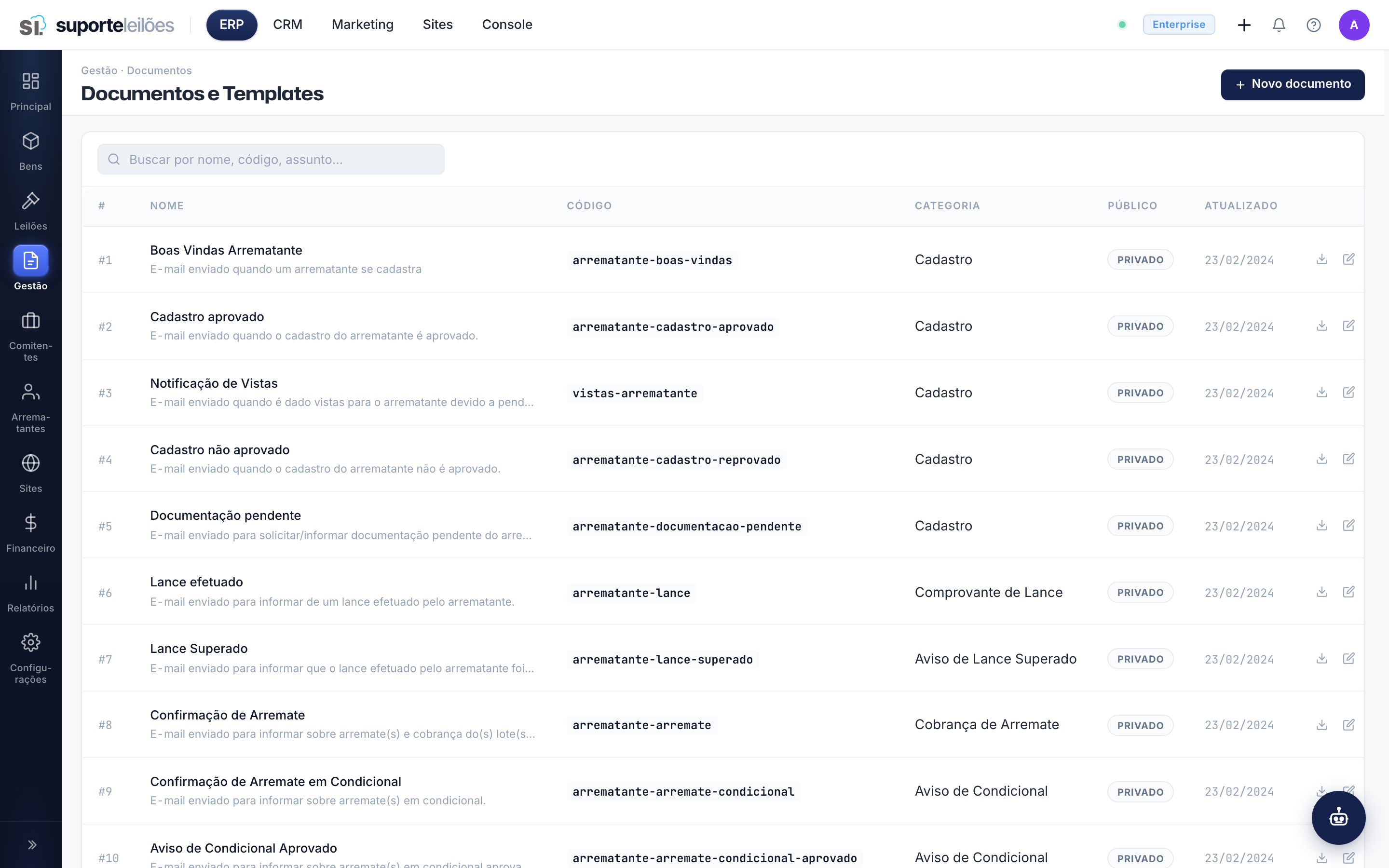The height and width of the screenshot is (868, 1389).
Task: Click the Gestão breadcrumb link
Action: pyautogui.click(x=99, y=70)
